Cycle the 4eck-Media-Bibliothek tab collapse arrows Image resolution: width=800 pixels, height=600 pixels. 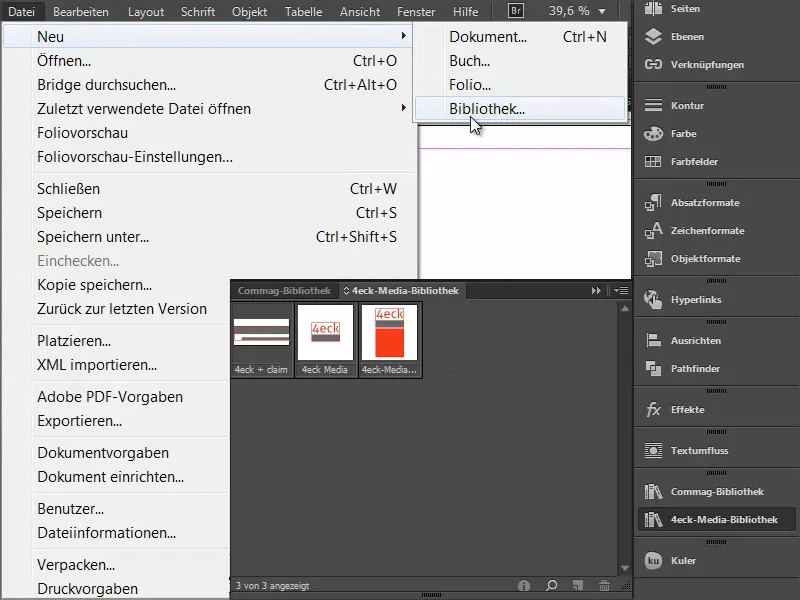click(x=346, y=290)
